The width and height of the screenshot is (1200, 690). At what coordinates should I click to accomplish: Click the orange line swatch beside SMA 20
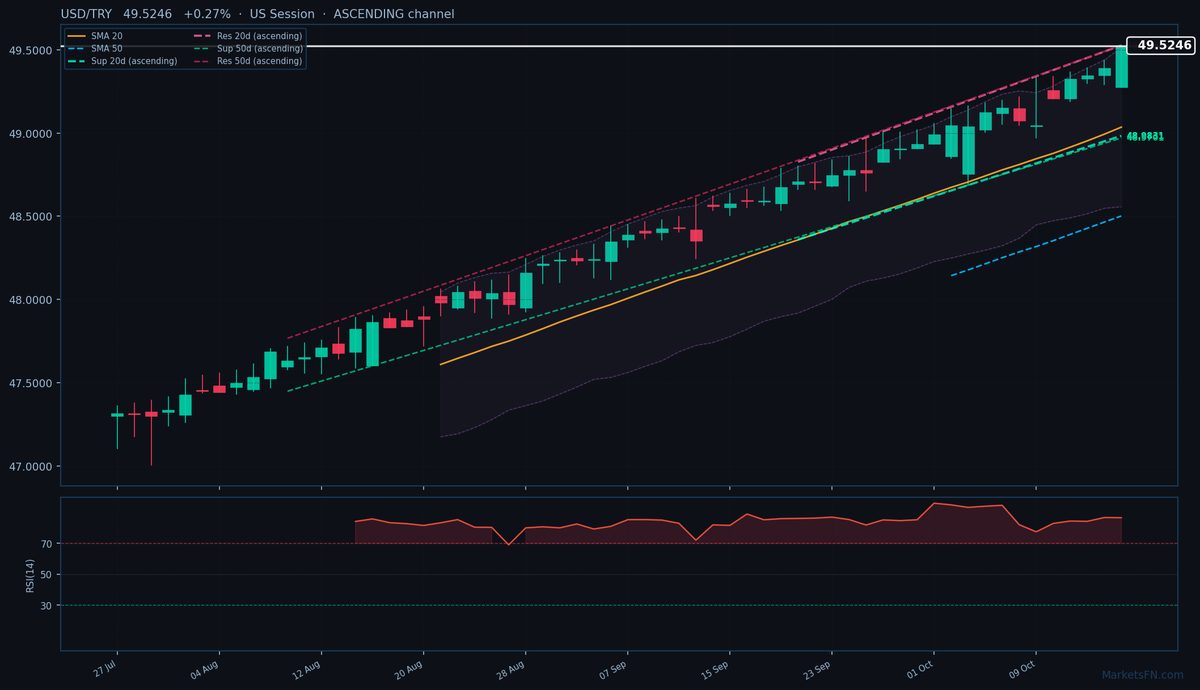coord(76,36)
